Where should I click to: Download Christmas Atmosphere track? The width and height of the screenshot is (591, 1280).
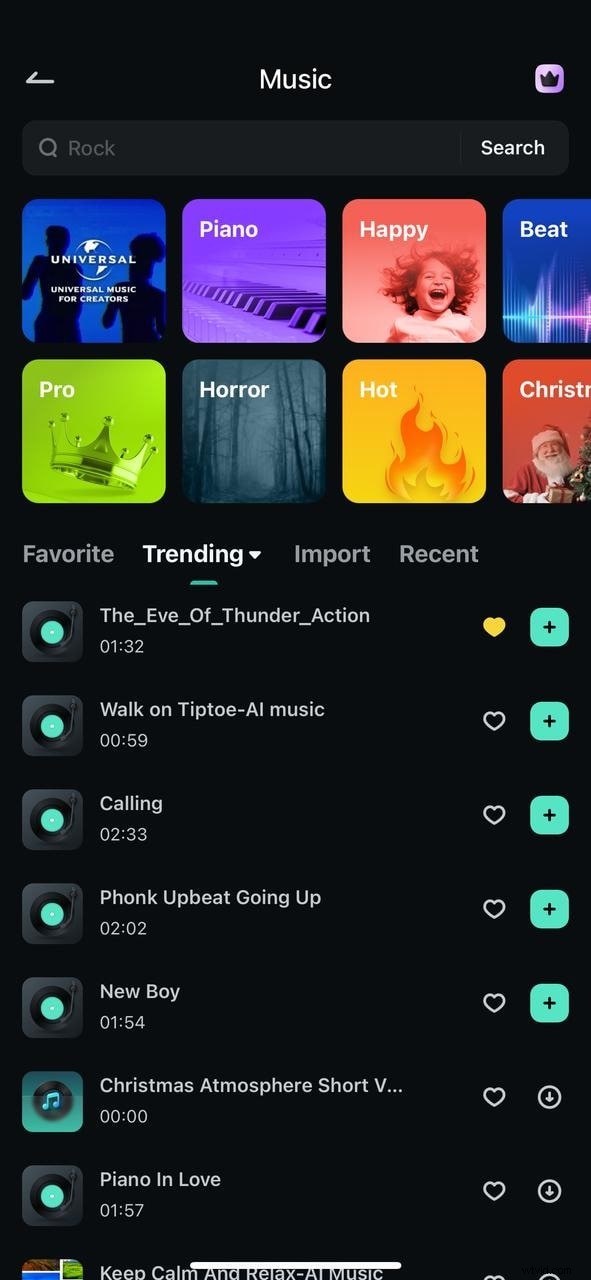tap(549, 1097)
